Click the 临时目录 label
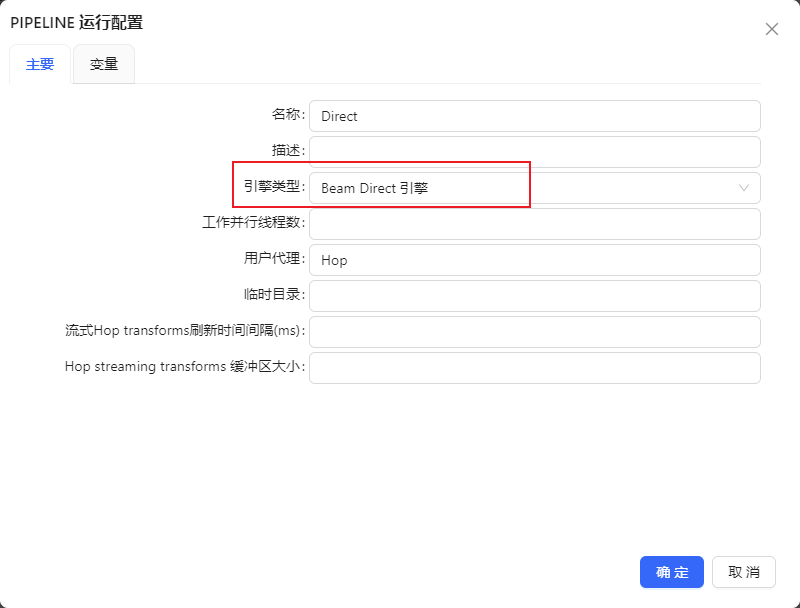 tap(273, 295)
